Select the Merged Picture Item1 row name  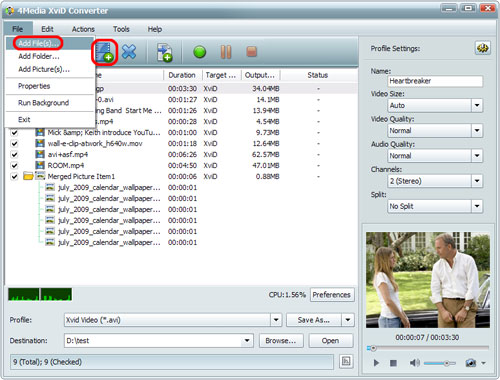point(81,176)
